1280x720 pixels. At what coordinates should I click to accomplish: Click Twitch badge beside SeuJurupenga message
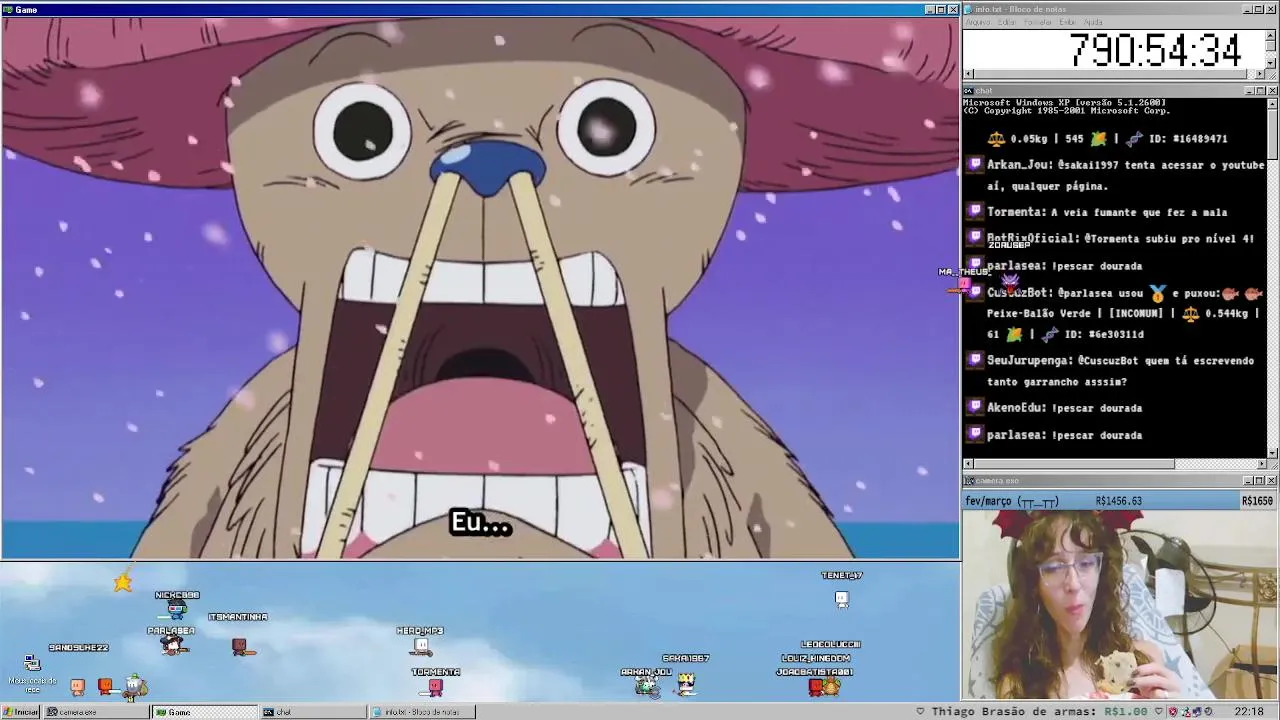(975, 360)
